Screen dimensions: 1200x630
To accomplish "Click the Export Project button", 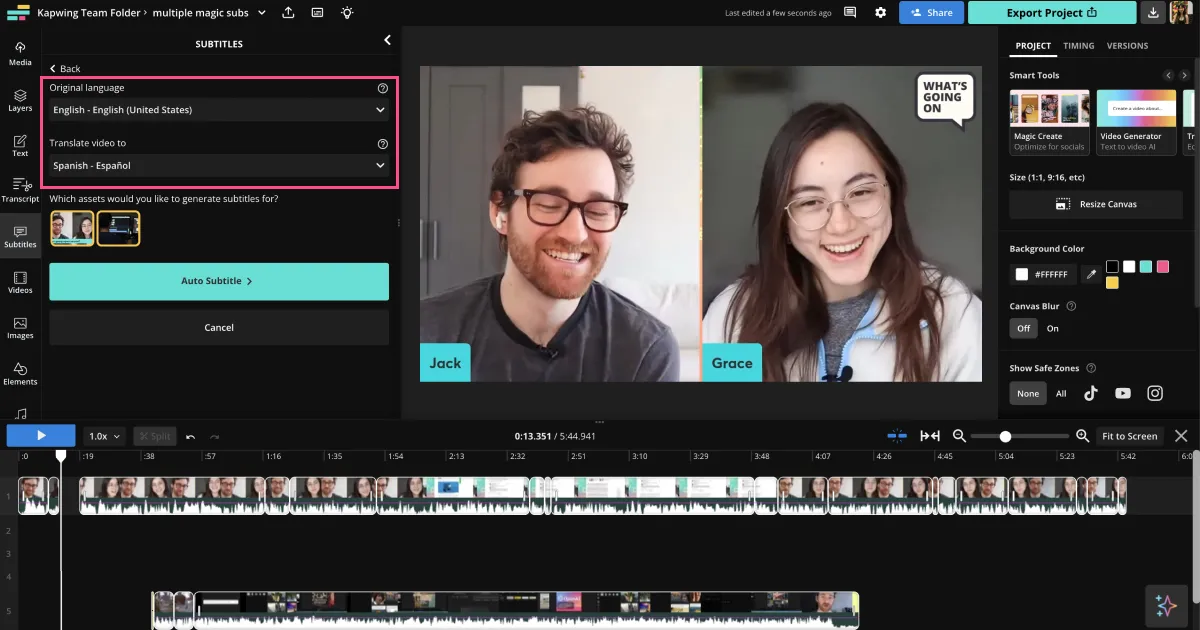I will point(1052,13).
